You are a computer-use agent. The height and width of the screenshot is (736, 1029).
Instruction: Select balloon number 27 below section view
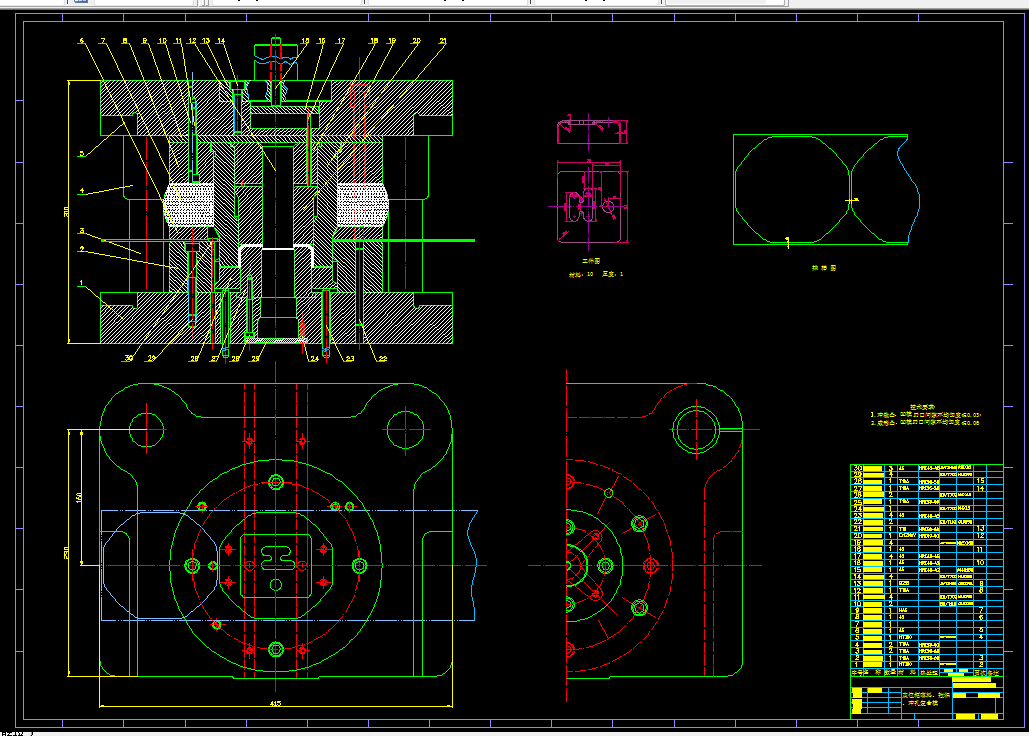coord(215,359)
